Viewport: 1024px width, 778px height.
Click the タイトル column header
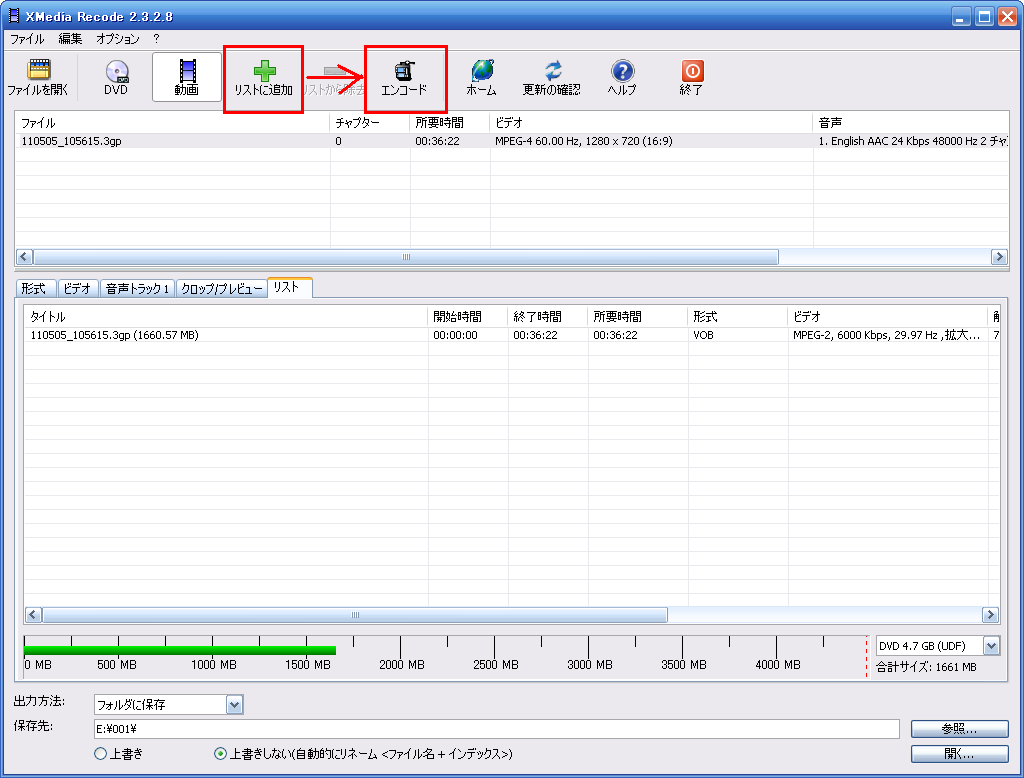click(226, 317)
